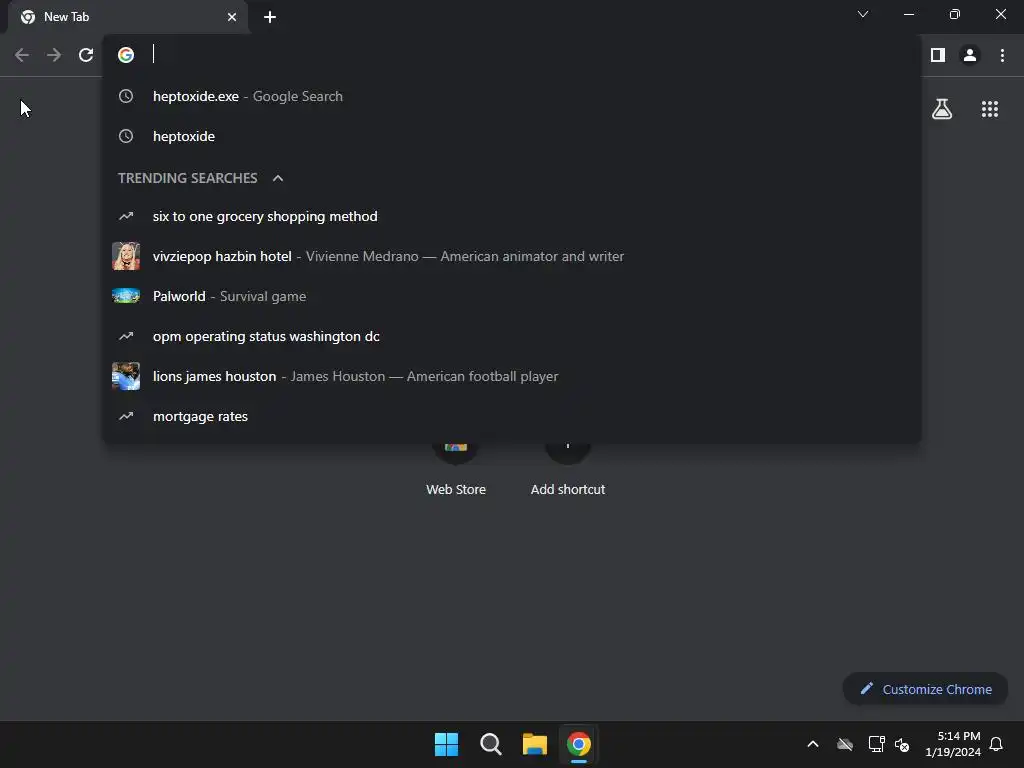
Task: Click clock icon beside heptoxide
Action: [x=126, y=136]
